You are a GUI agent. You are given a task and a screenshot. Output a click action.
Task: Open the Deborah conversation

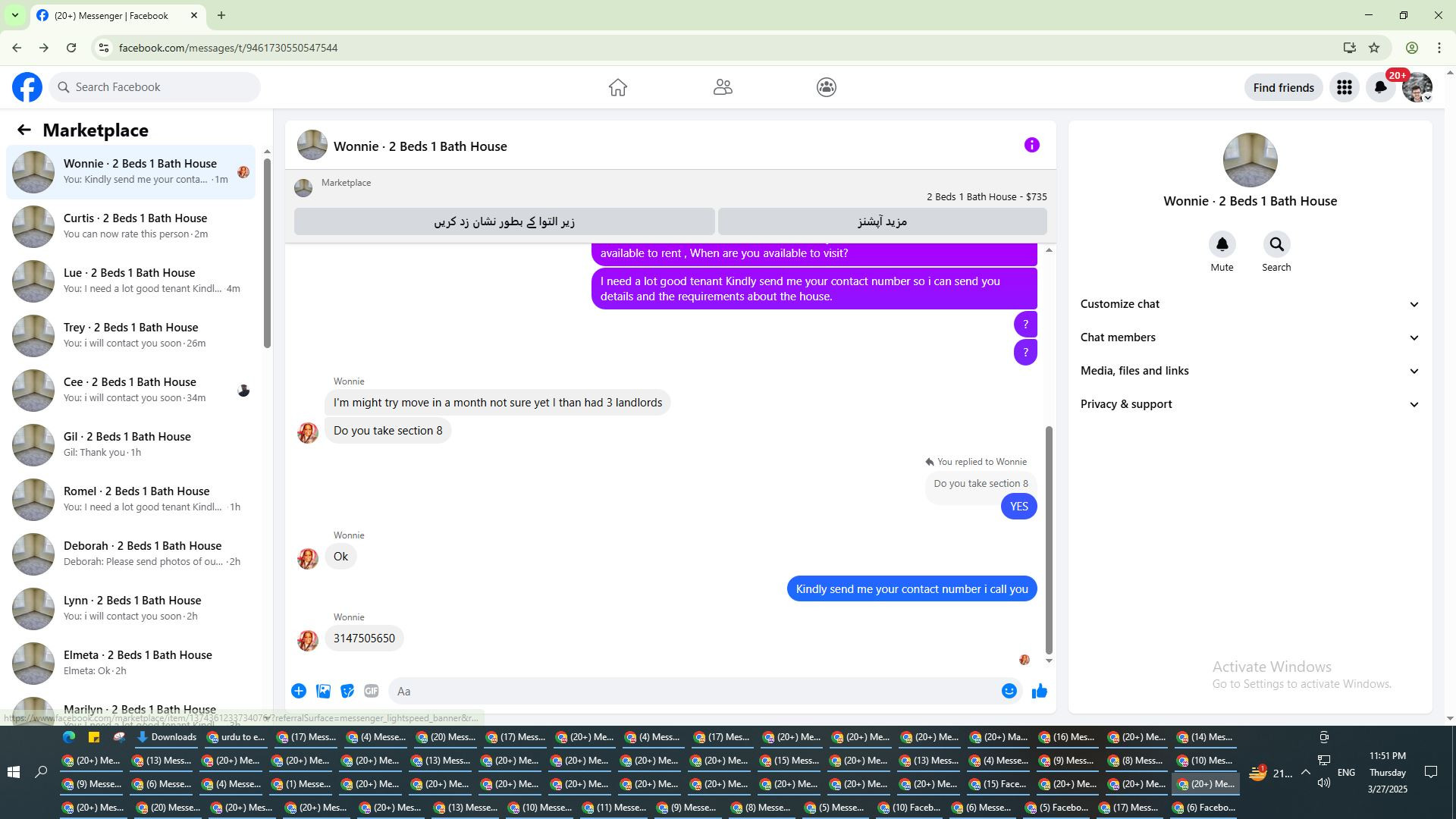(x=130, y=554)
